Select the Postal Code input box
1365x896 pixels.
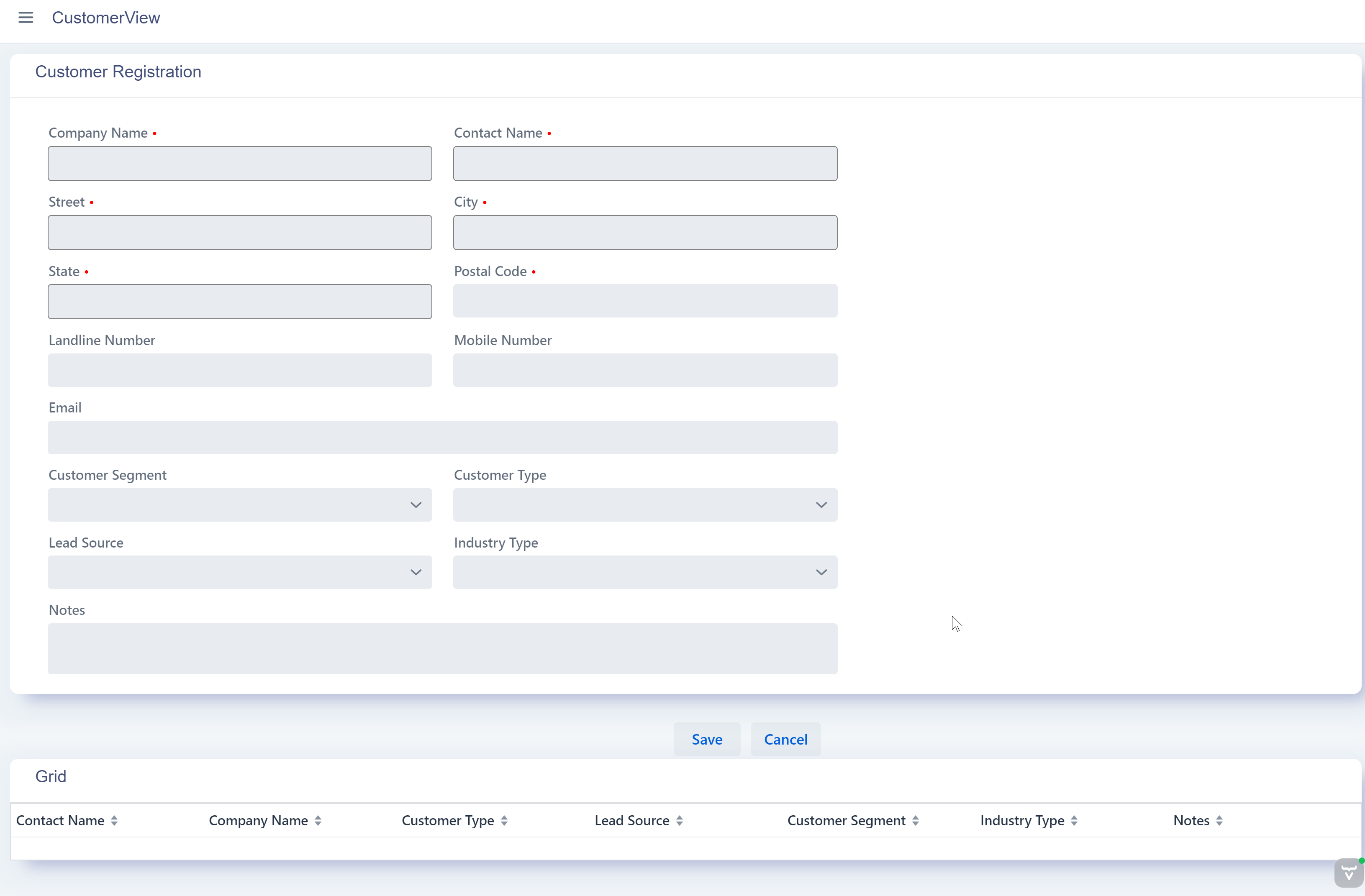(645, 301)
